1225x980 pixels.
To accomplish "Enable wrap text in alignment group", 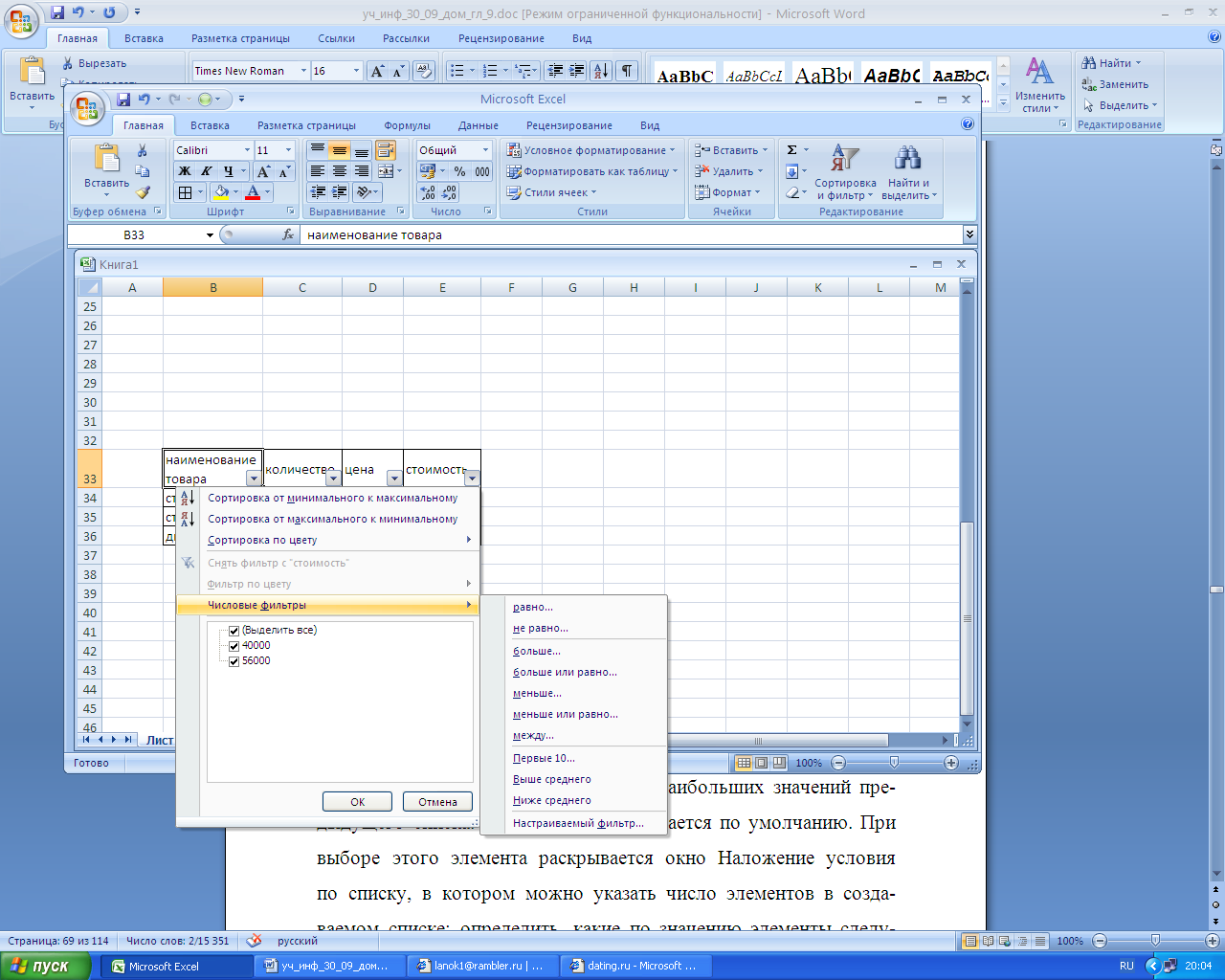I will [x=386, y=150].
